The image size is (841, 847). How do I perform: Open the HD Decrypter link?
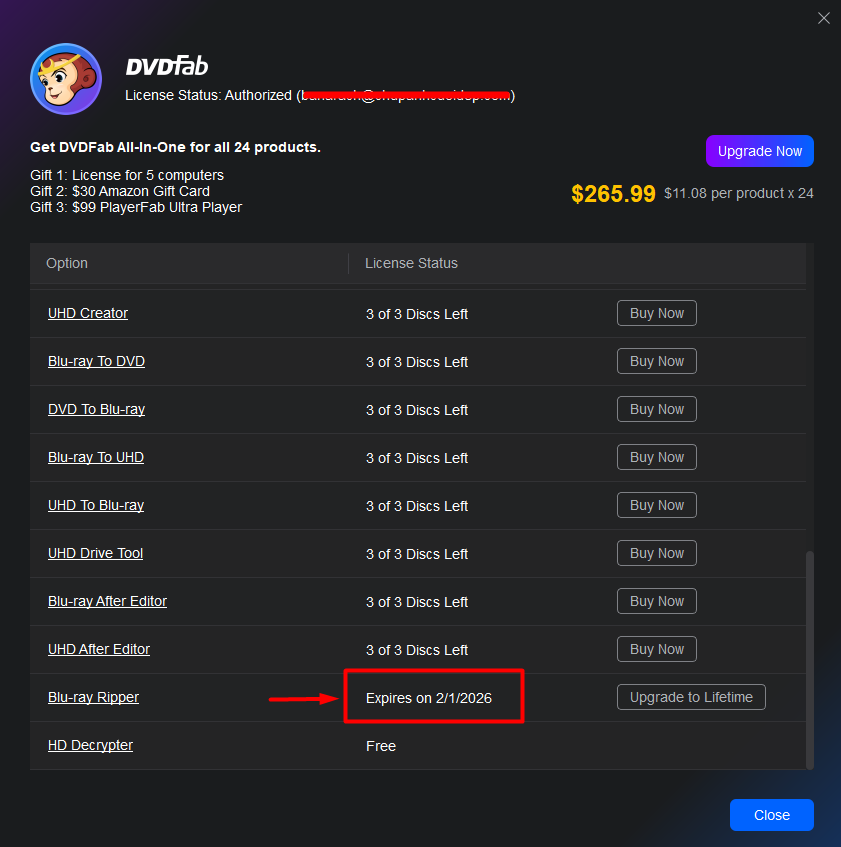point(90,745)
